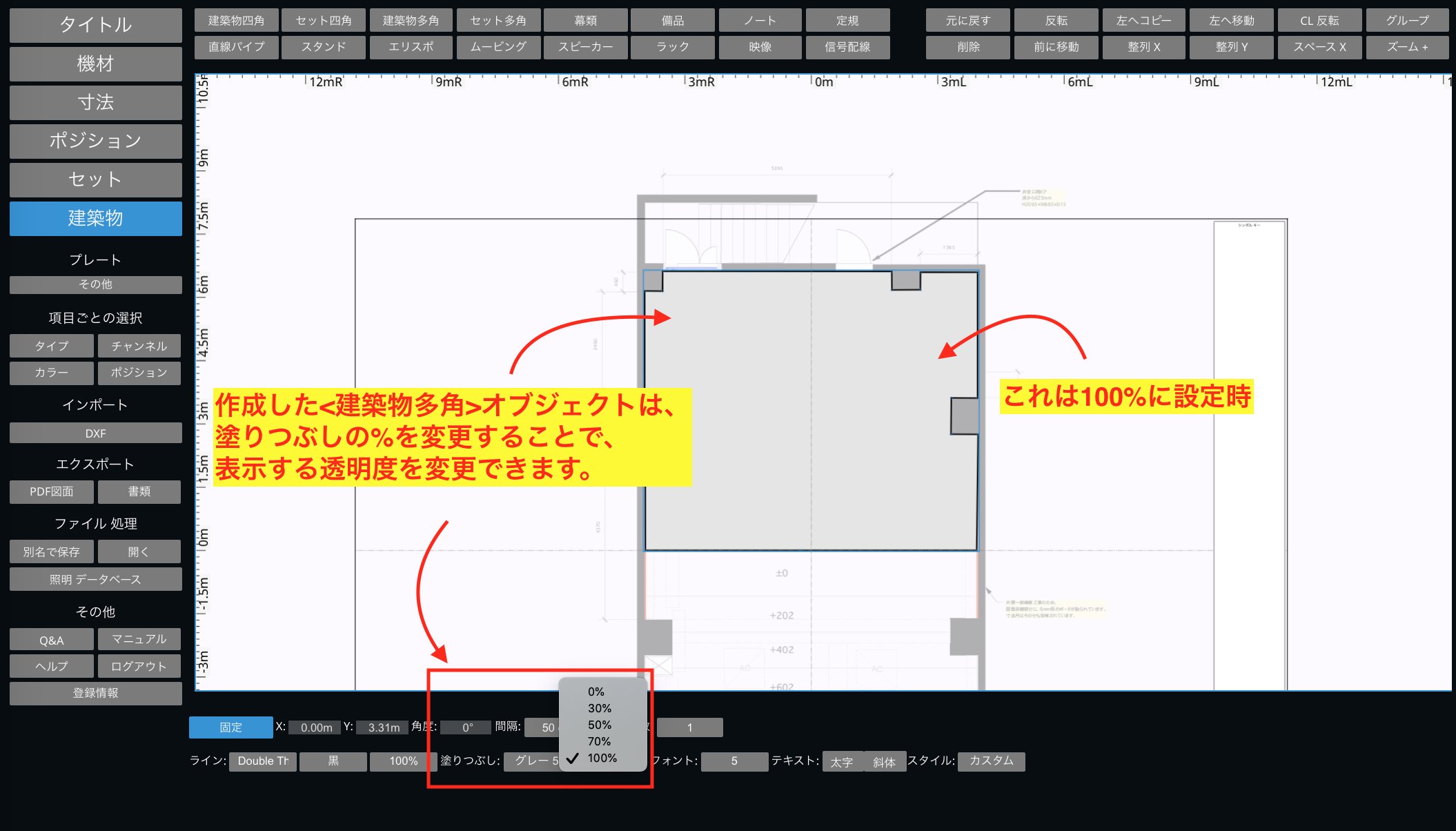The height and width of the screenshot is (831, 1456).
Task: Select the セット多角 tool
Action: pos(498,21)
